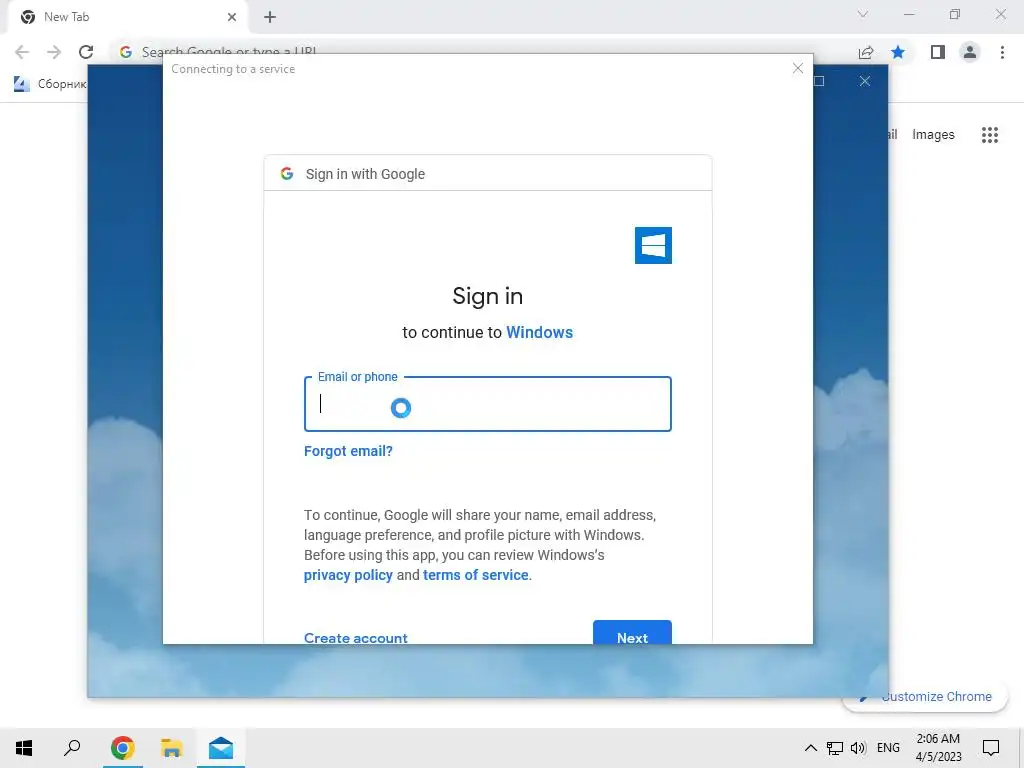Click the Chrome address bar Google icon
The height and width of the screenshot is (768, 1024).
coord(126,52)
